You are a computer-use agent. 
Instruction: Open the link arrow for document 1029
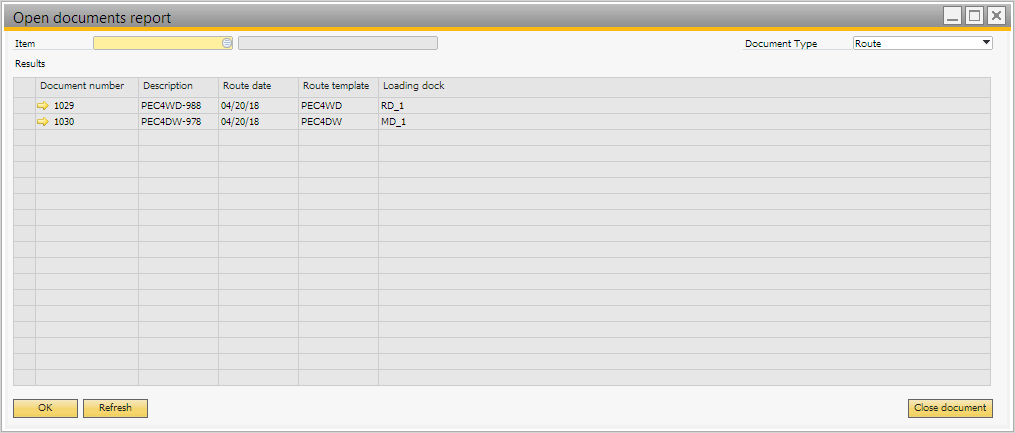[43, 105]
